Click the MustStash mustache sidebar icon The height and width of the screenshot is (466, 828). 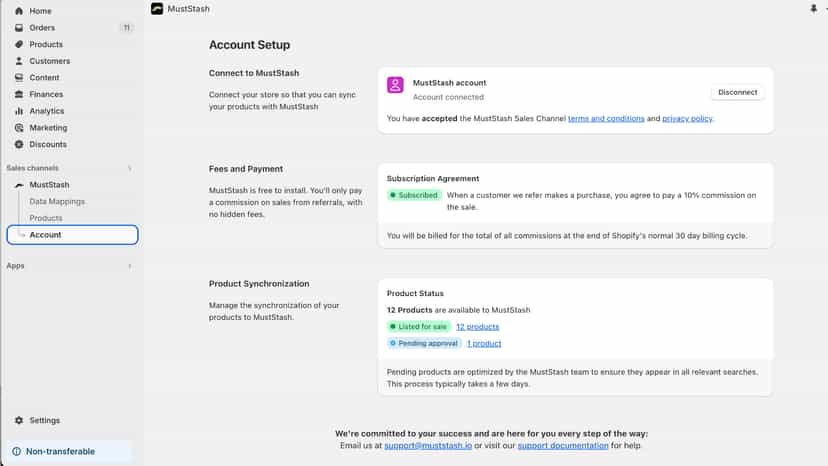tap(19, 185)
